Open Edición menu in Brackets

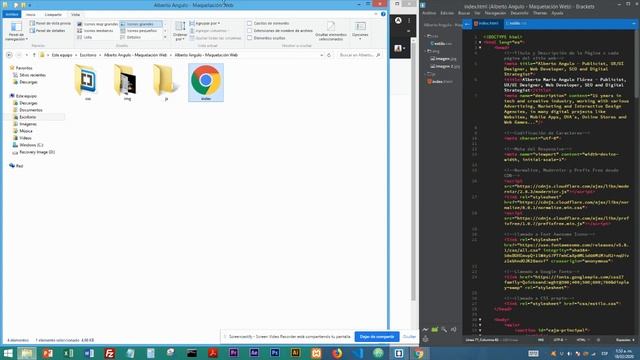coord(447,13)
